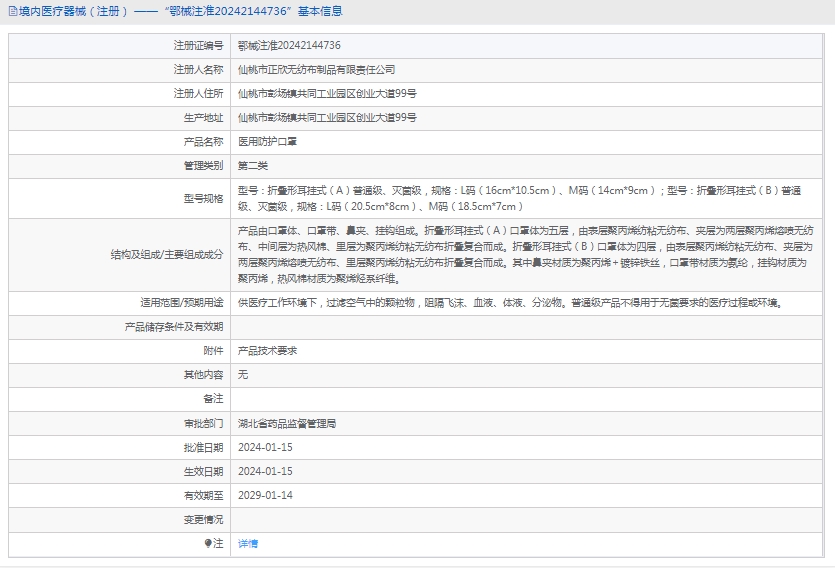Click the empty 产品储存条件及有效期 value cell
This screenshot has width=835, height=568.
pyautogui.click(x=530, y=327)
